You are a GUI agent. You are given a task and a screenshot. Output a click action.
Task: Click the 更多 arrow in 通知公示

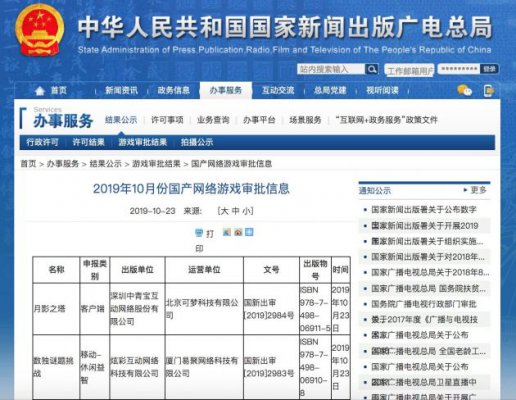(x=465, y=190)
